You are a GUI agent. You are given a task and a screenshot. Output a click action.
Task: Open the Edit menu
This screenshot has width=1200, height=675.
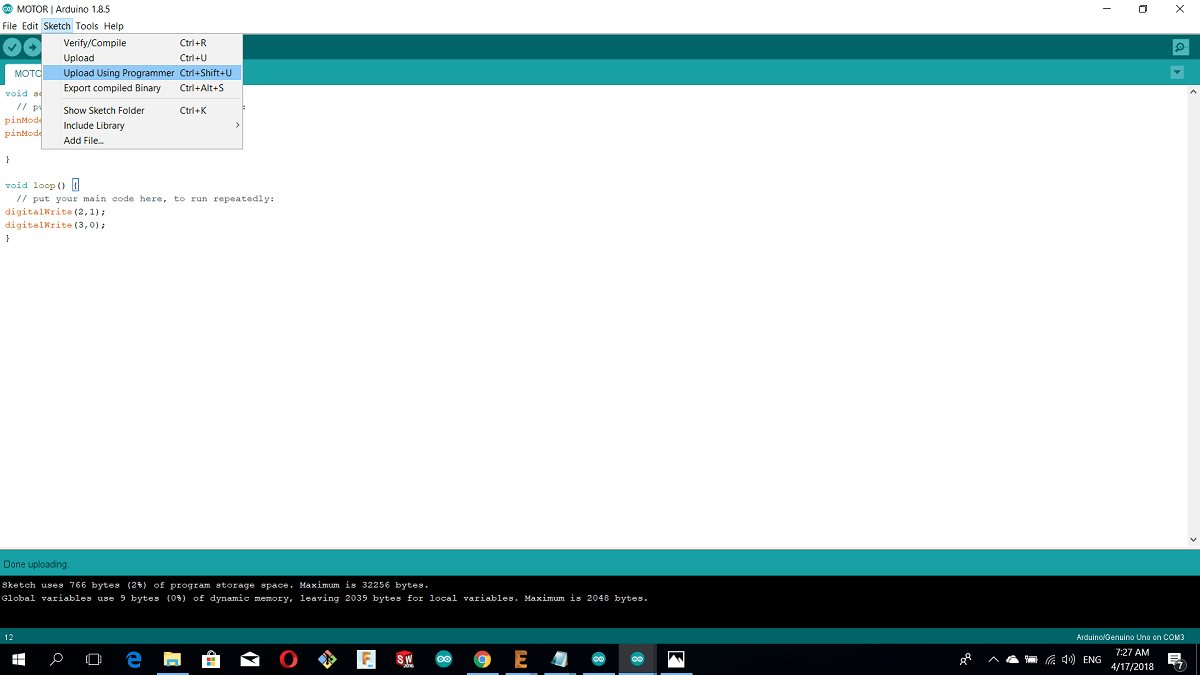tap(30, 26)
